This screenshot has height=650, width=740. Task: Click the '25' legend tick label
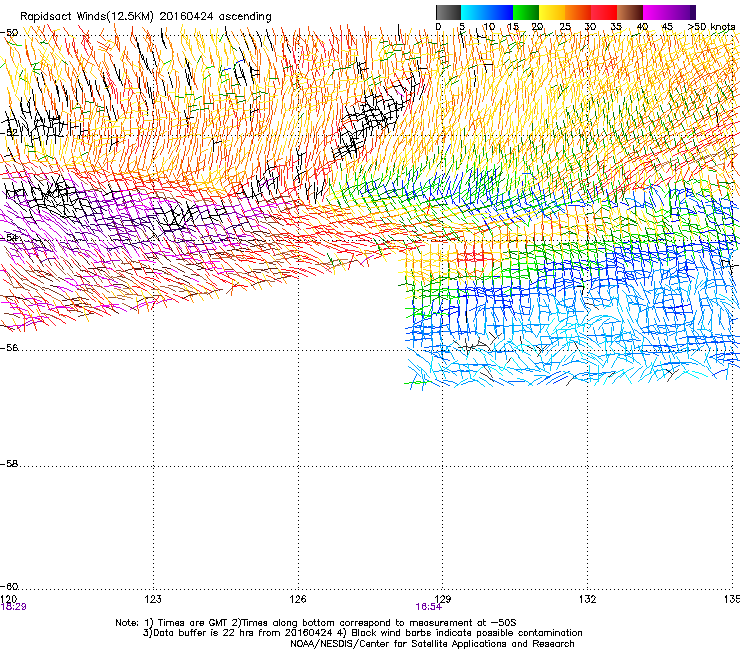coord(565,27)
